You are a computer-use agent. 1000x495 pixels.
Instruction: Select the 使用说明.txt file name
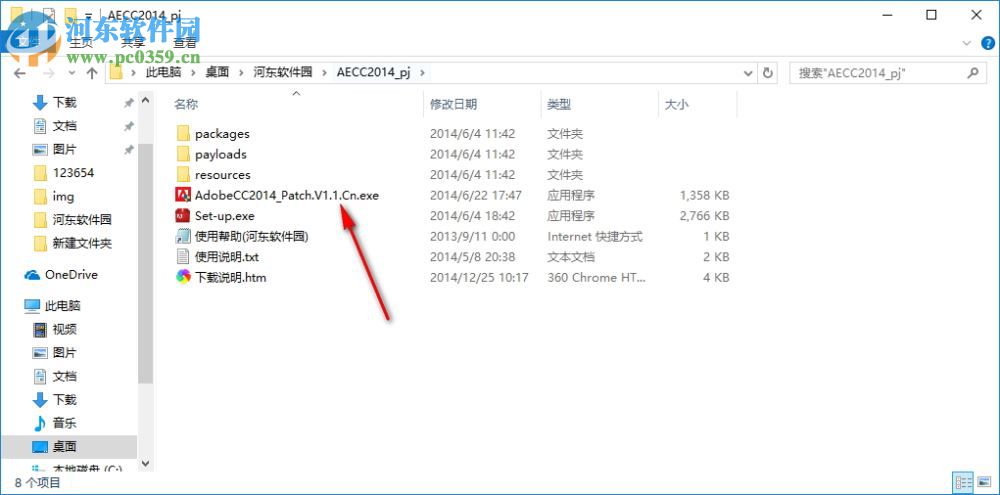pos(227,257)
